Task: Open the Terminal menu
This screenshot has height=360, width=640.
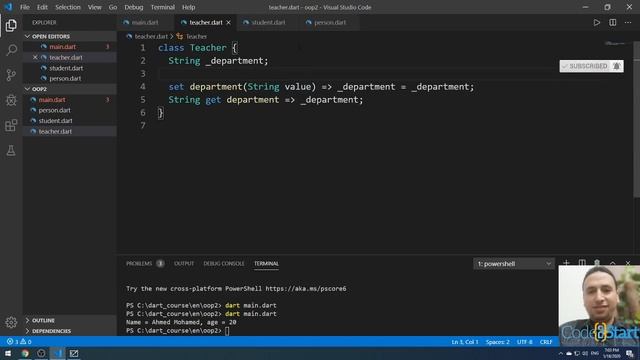Action: tap(162, 7)
